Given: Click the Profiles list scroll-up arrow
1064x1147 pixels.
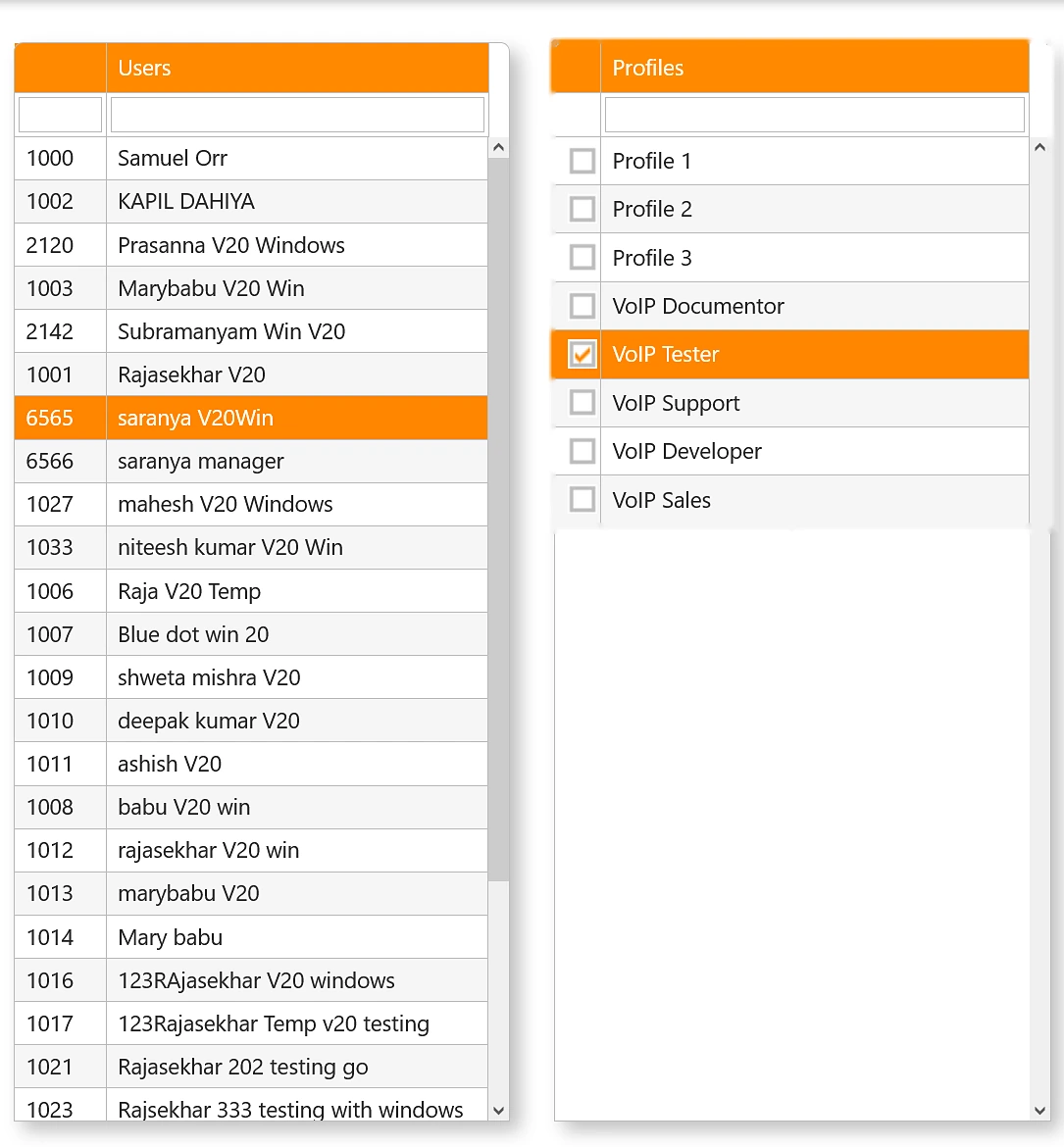Looking at the screenshot, I should click(x=1039, y=147).
